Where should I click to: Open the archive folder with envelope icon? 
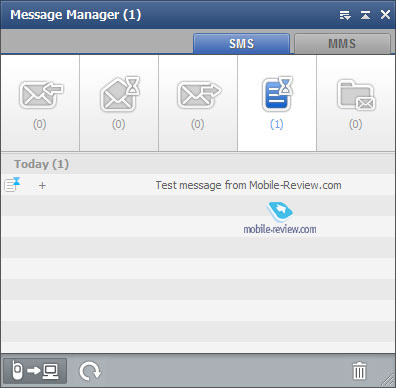pyautogui.click(x=356, y=103)
